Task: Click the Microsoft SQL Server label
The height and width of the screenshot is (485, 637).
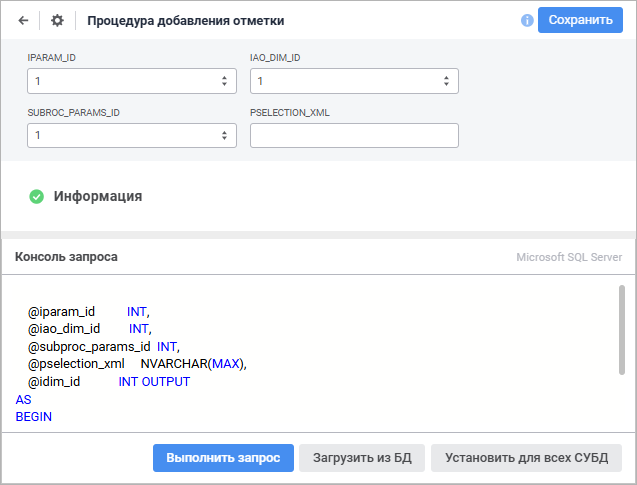Action: pyautogui.click(x=568, y=257)
